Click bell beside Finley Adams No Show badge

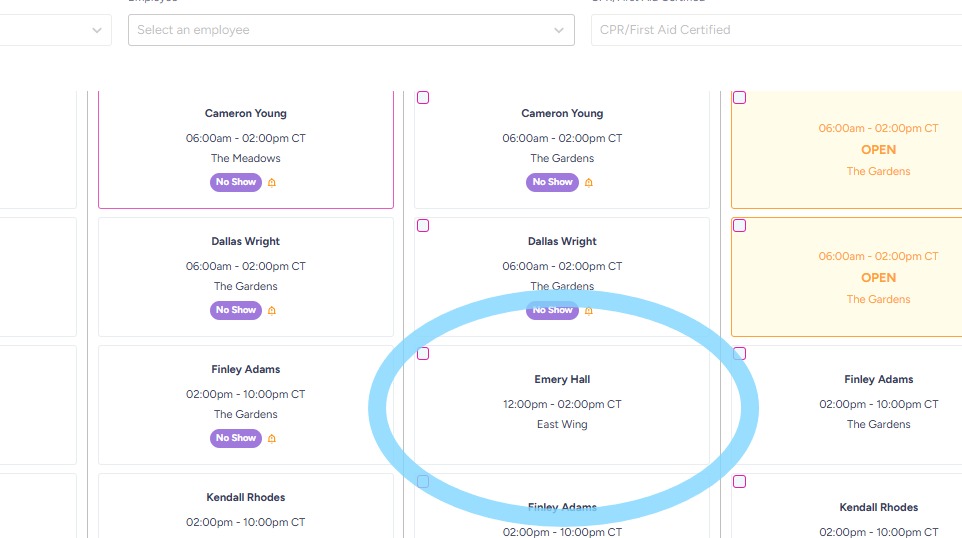[x=272, y=439]
